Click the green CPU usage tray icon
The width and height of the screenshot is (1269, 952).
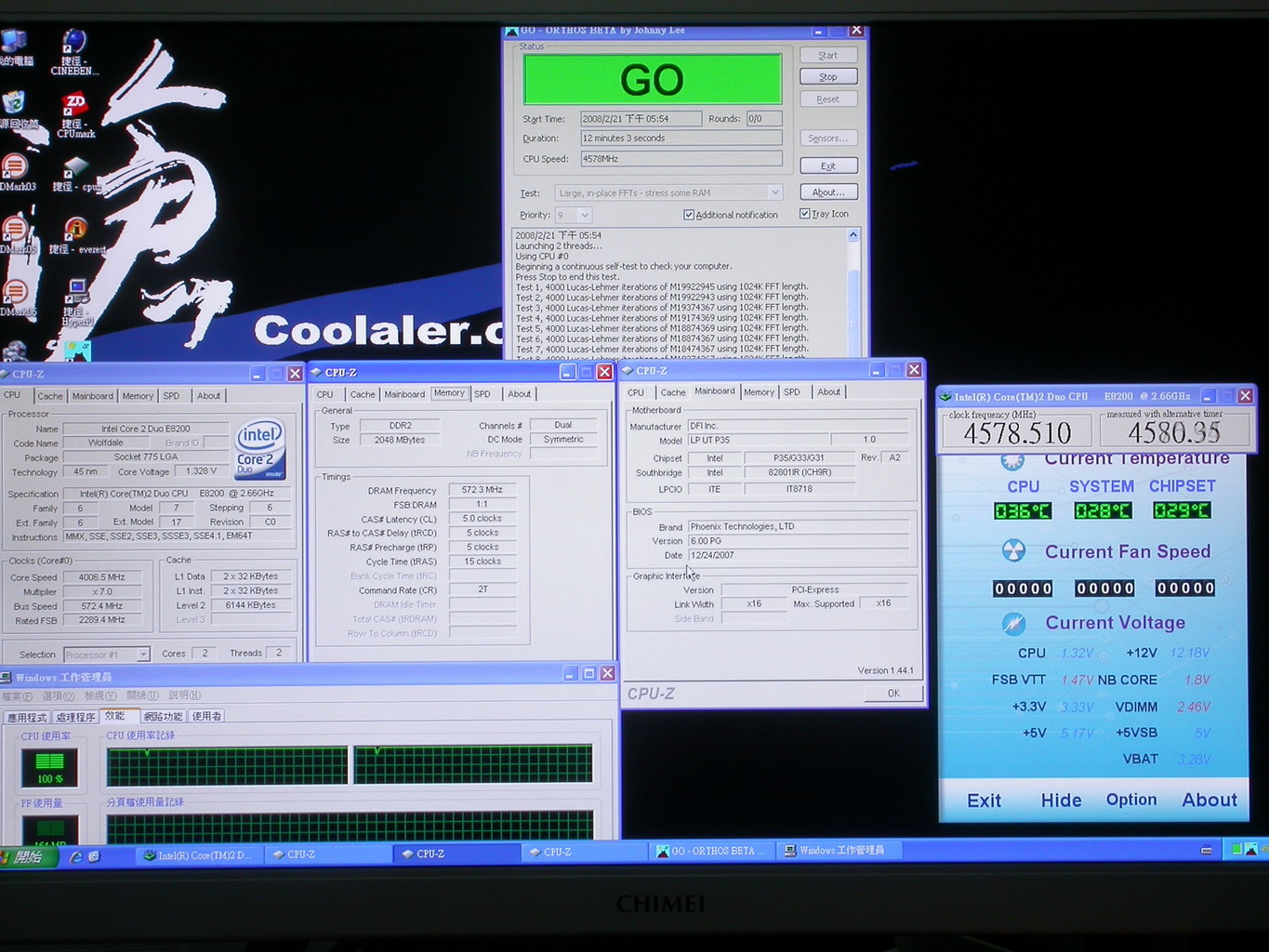click(x=1237, y=849)
